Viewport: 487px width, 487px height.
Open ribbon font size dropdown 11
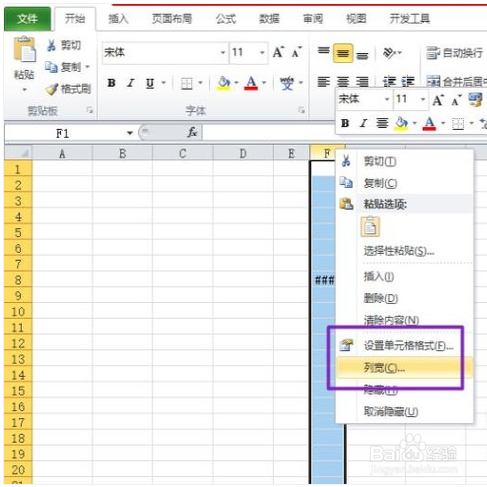click(262, 53)
